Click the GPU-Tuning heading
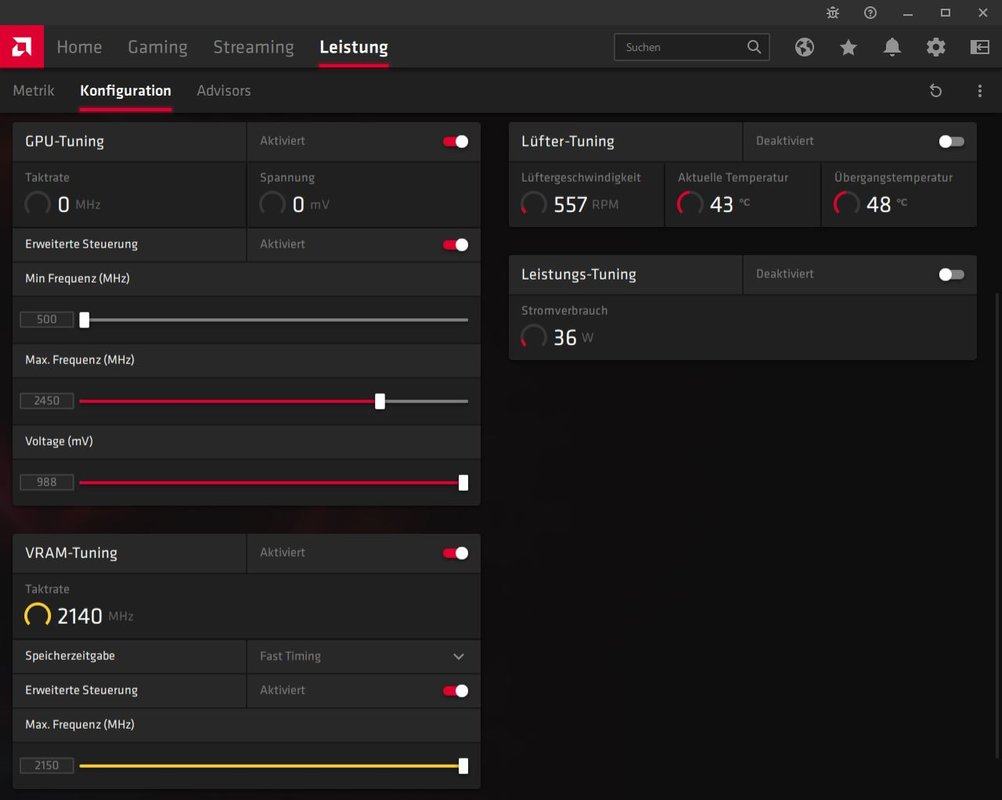The width and height of the screenshot is (1002, 800). click(x=65, y=141)
